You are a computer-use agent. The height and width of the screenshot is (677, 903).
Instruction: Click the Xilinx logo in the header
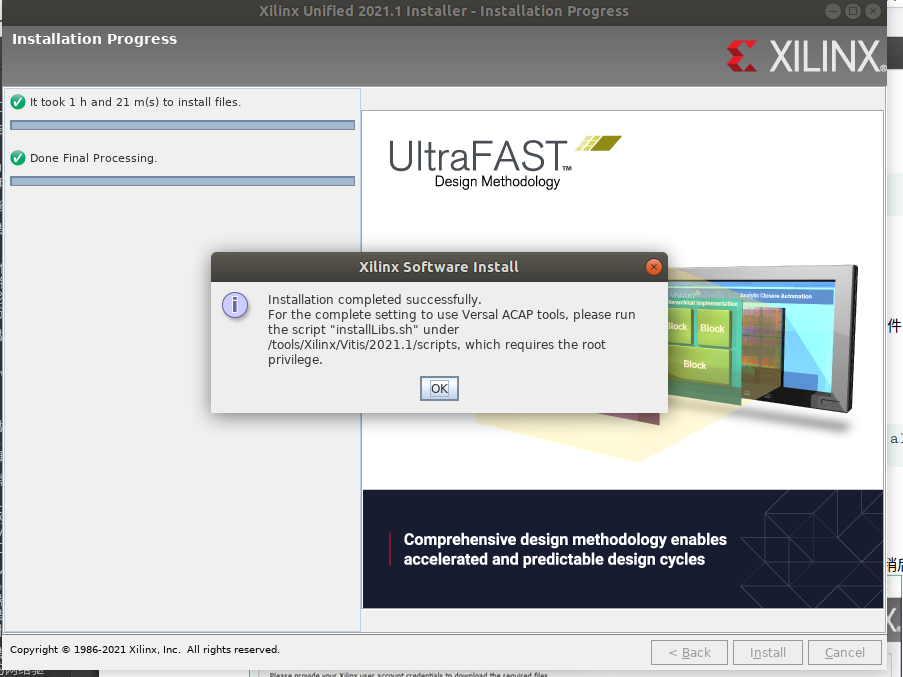point(805,56)
